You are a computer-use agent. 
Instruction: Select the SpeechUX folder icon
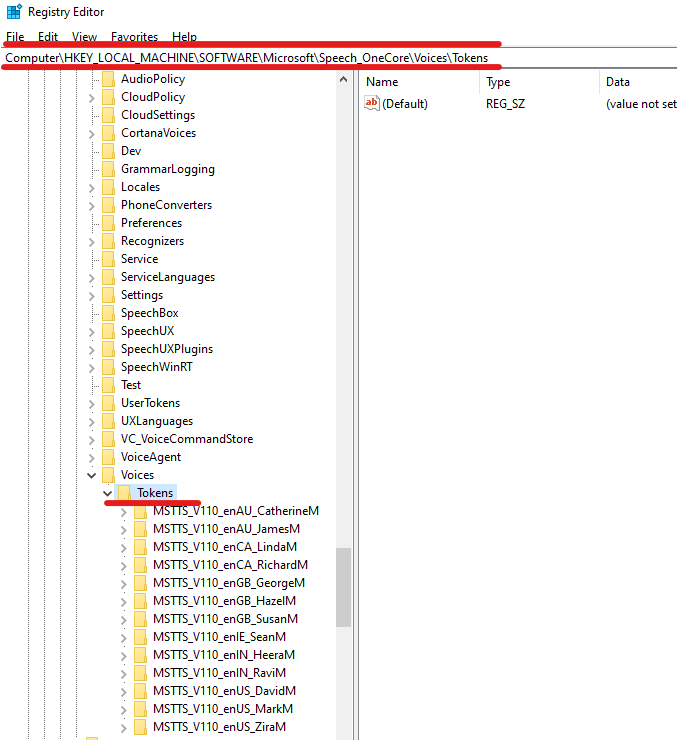point(109,331)
